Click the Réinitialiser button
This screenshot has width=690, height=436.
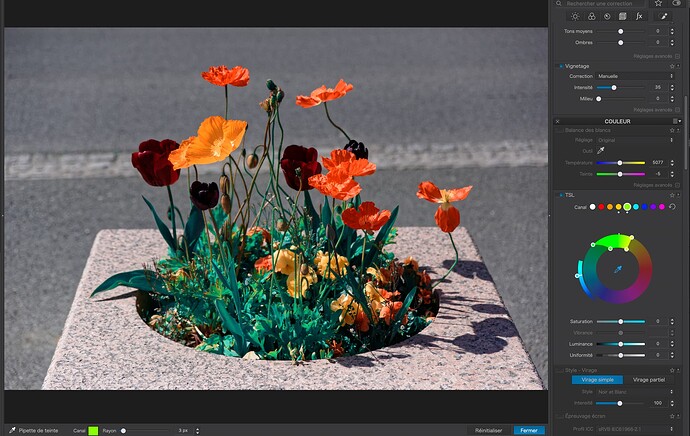pyautogui.click(x=488, y=430)
